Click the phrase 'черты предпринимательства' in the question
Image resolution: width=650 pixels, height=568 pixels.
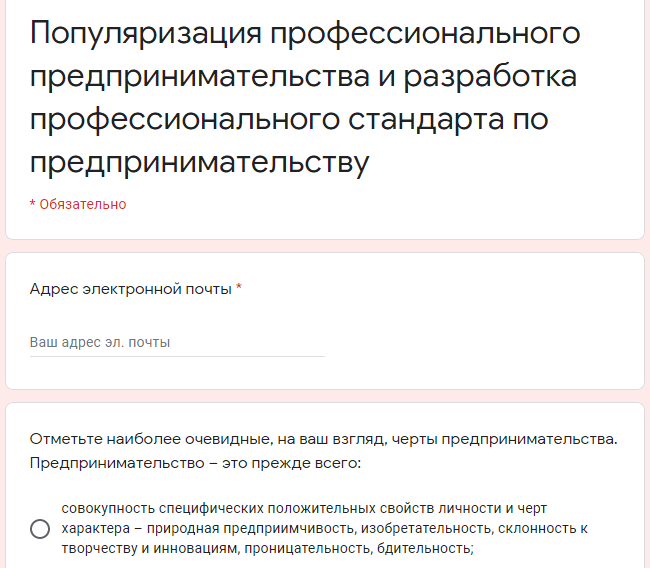[x=502, y=439]
